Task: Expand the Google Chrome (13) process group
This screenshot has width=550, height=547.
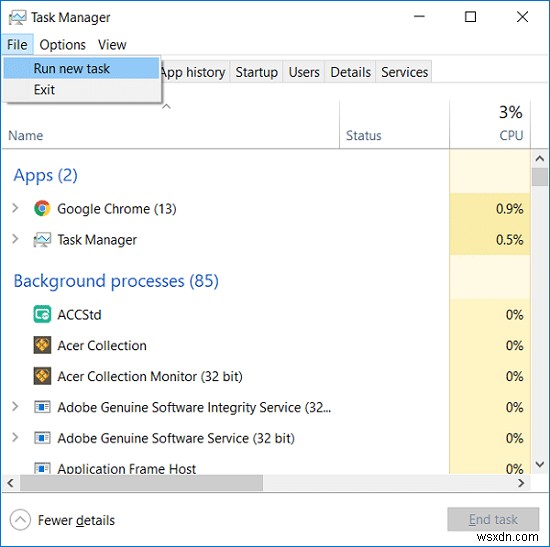Action: [15, 208]
